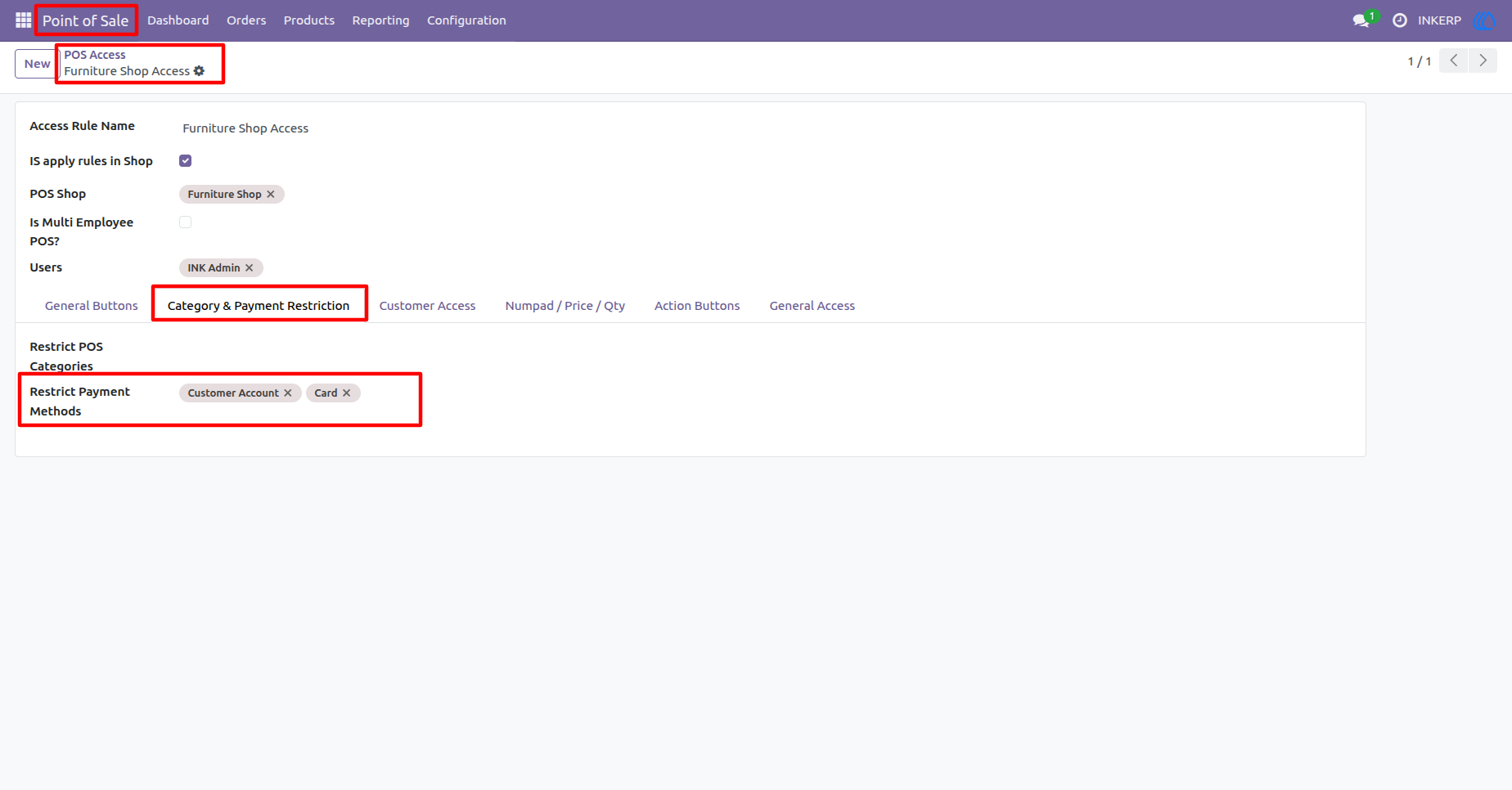Open Numpad / Price / Qty tab
The height and width of the screenshot is (790, 1512).
coord(565,306)
